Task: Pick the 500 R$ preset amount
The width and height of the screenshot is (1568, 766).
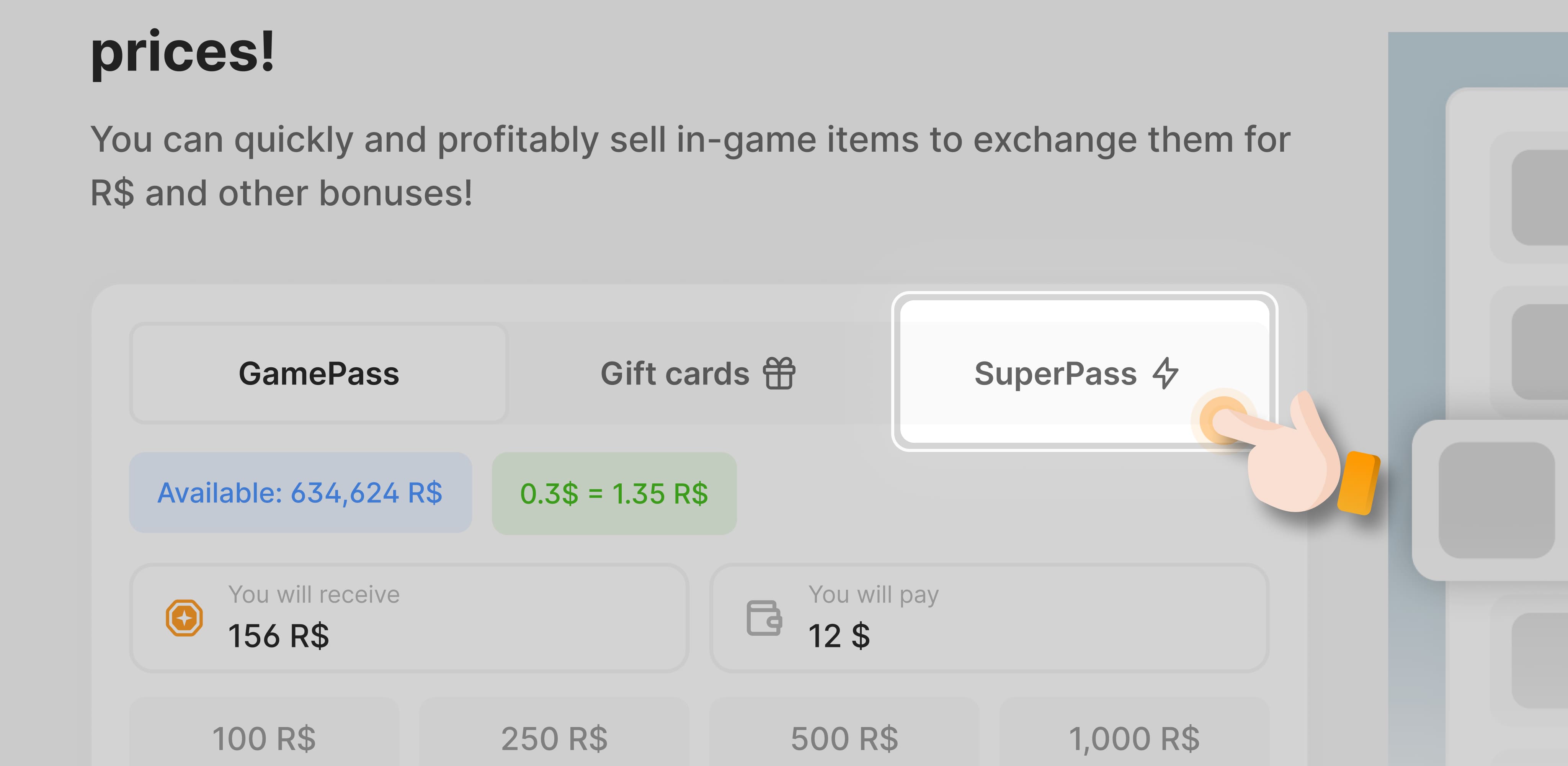Action: (x=844, y=738)
